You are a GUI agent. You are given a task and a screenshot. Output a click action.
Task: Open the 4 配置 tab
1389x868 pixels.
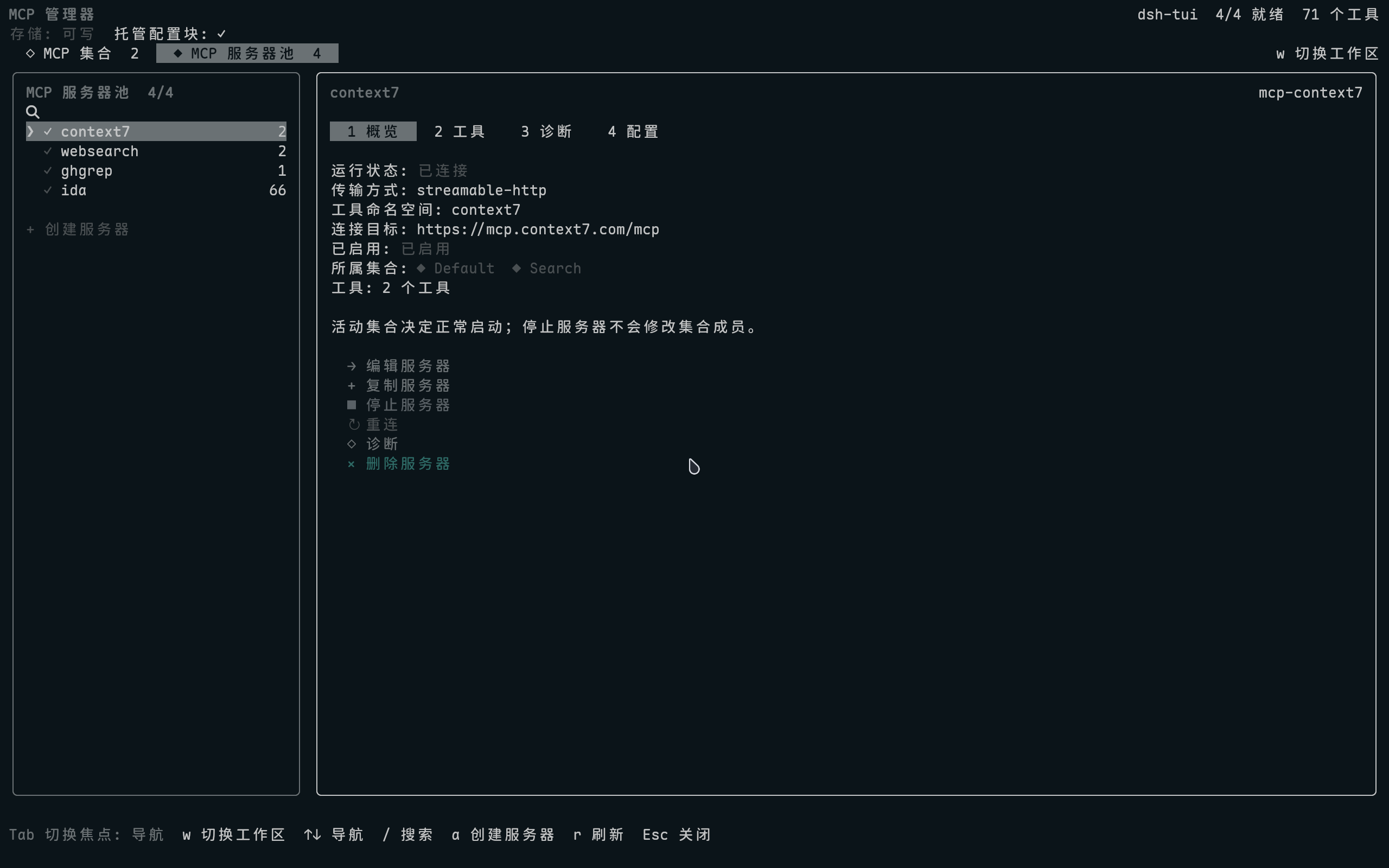pyautogui.click(x=633, y=131)
